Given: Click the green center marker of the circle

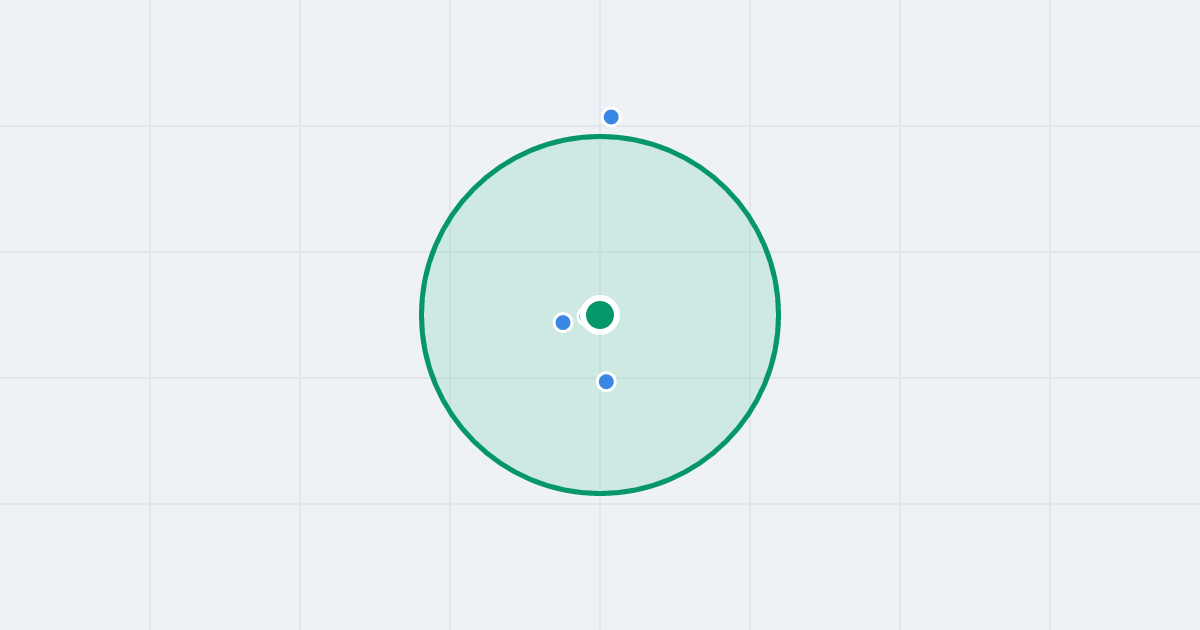Looking at the screenshot, I should coord(600,315).
